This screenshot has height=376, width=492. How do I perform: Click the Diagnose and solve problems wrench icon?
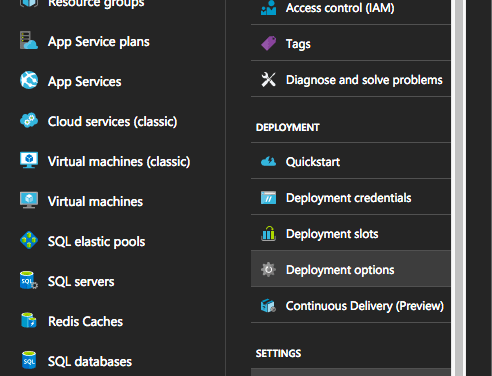[x=268, y=80]
